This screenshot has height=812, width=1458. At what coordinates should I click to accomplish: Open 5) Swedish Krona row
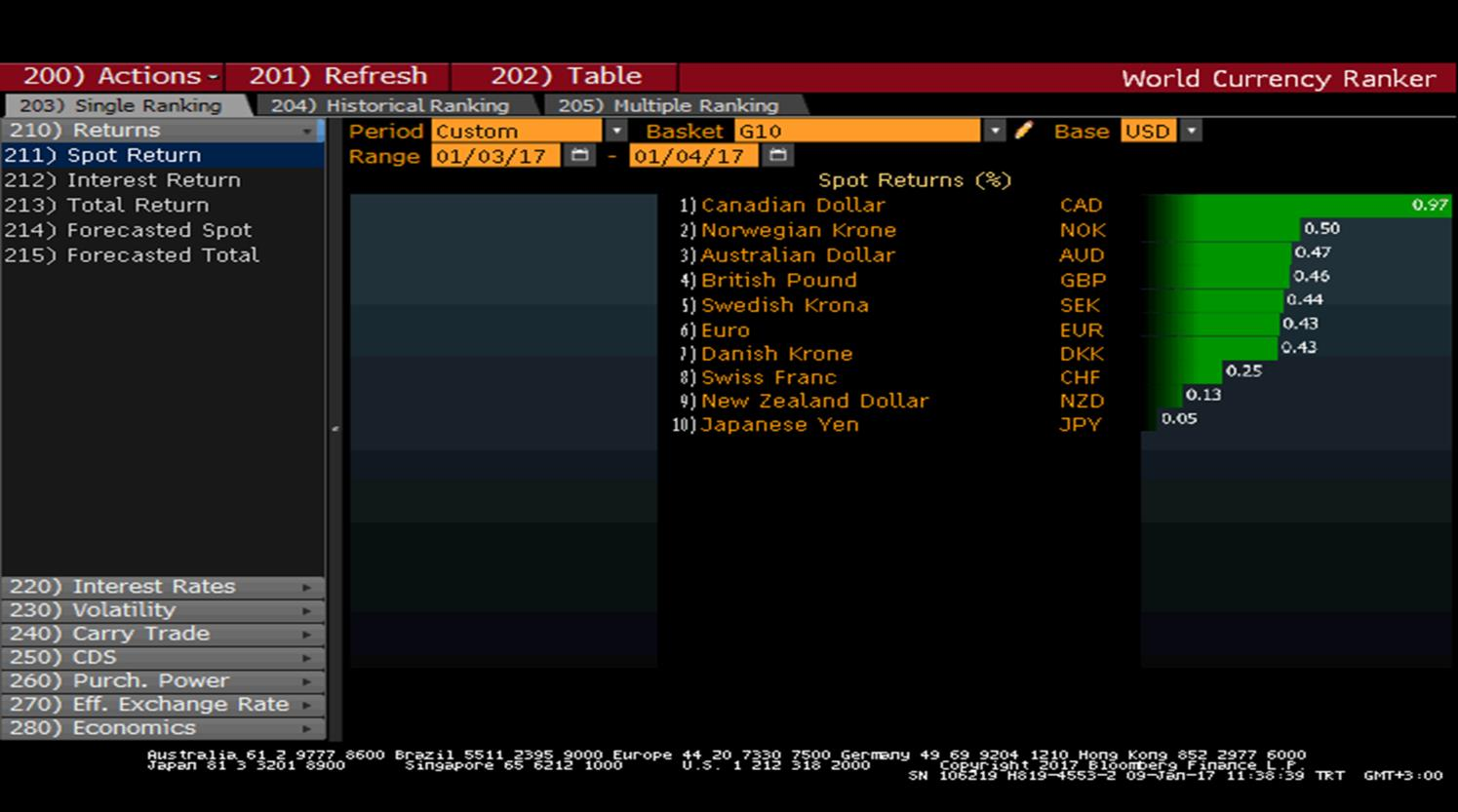(774, 305)
